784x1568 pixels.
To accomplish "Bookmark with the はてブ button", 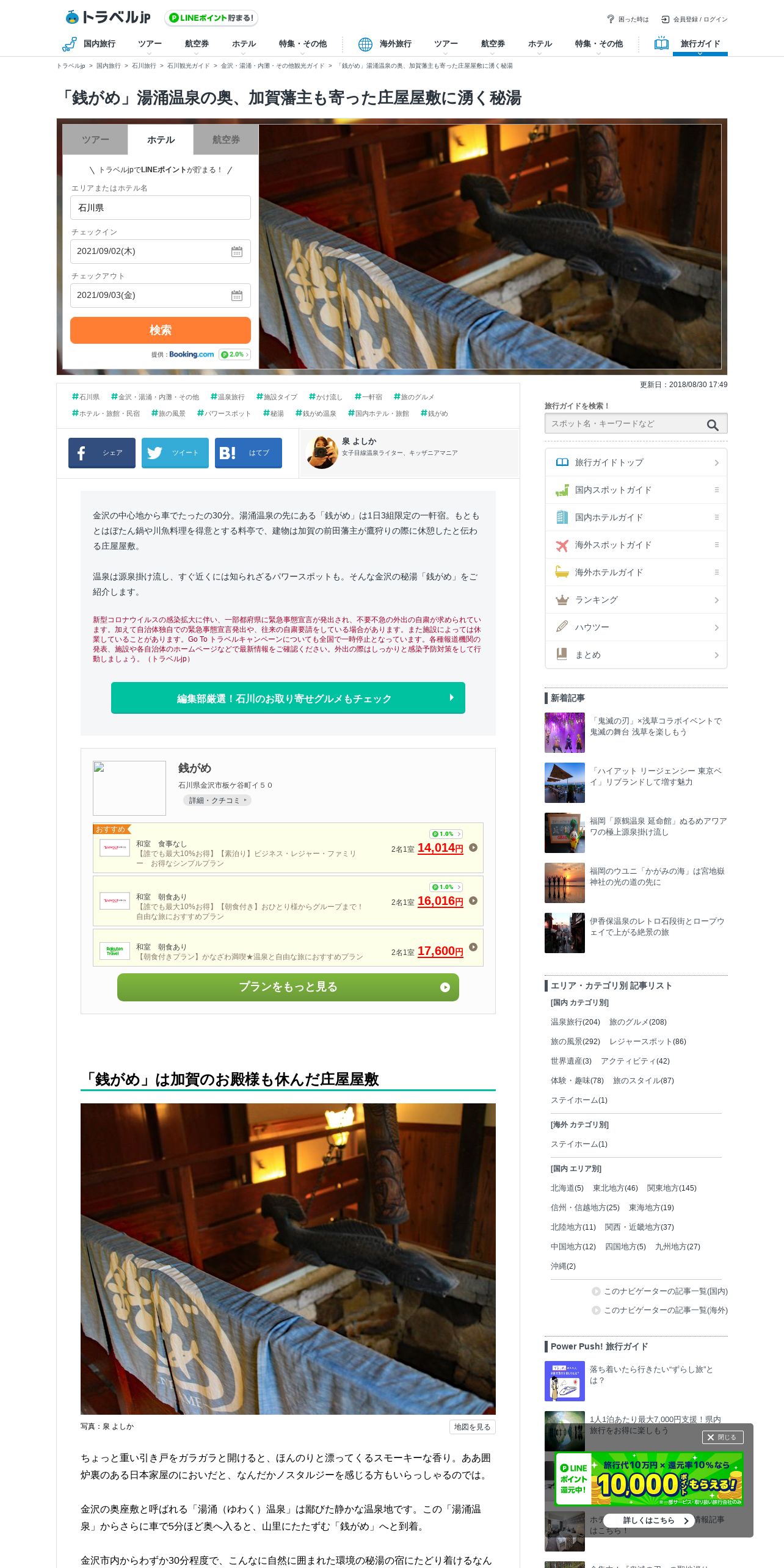I will pos(249,453).
